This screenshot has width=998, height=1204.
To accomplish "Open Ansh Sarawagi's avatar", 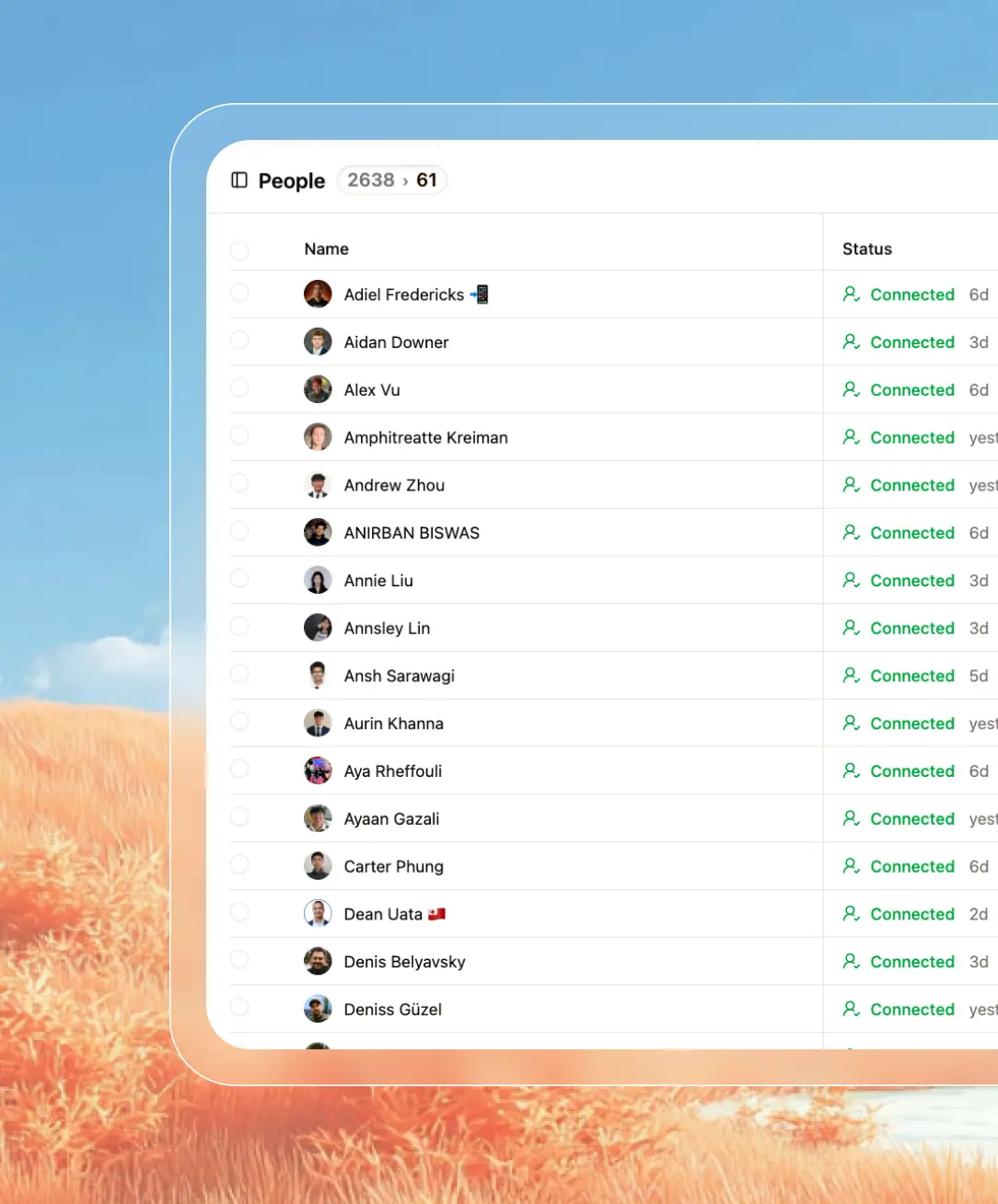I will click(318, 676).
